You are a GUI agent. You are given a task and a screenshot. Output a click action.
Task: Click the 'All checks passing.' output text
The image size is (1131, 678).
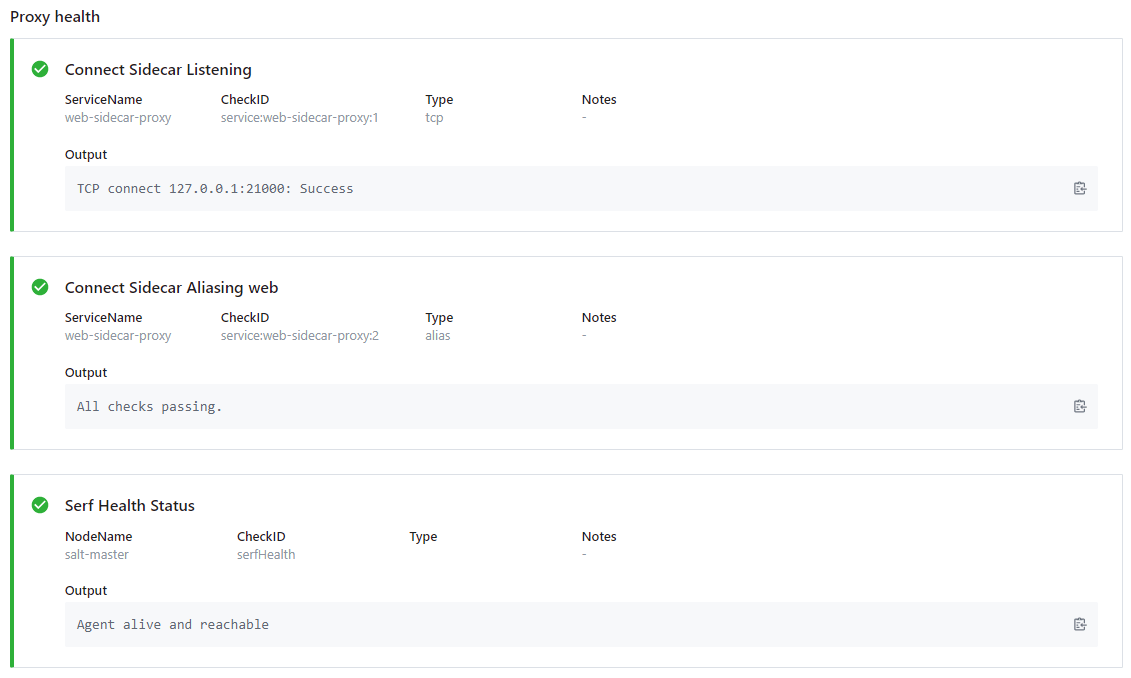click(149, 406)
